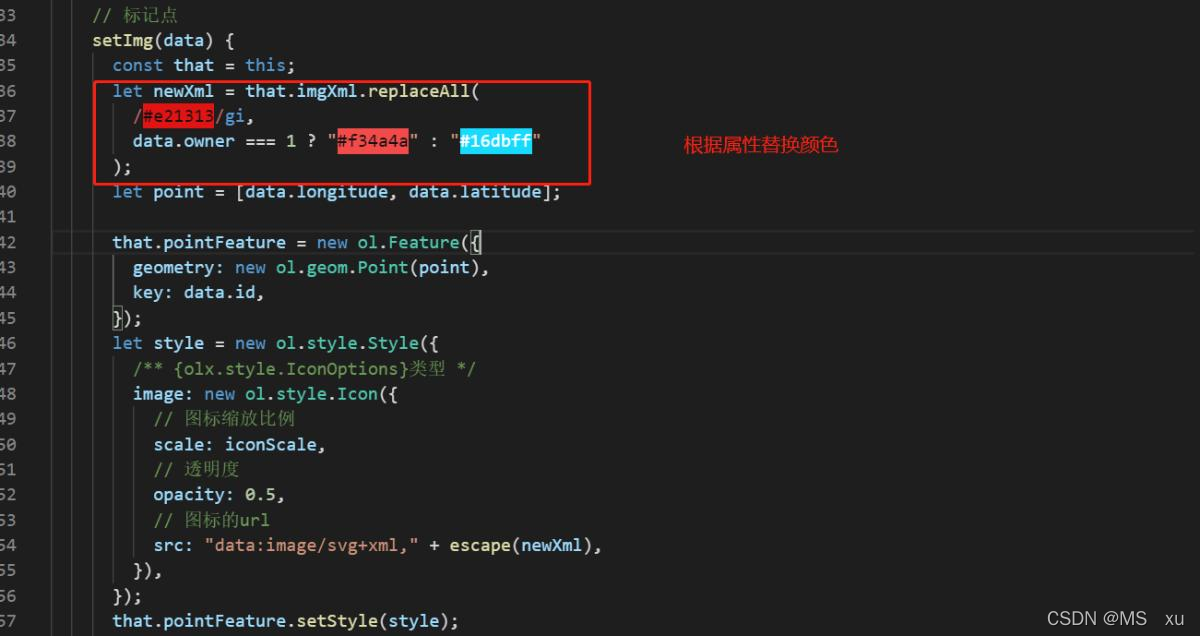Click the "geometry: new ol.geom.Point(point)" line
Image resolution: width=1200 pixels, height=636 pixels.
click(x=311, y=268)
